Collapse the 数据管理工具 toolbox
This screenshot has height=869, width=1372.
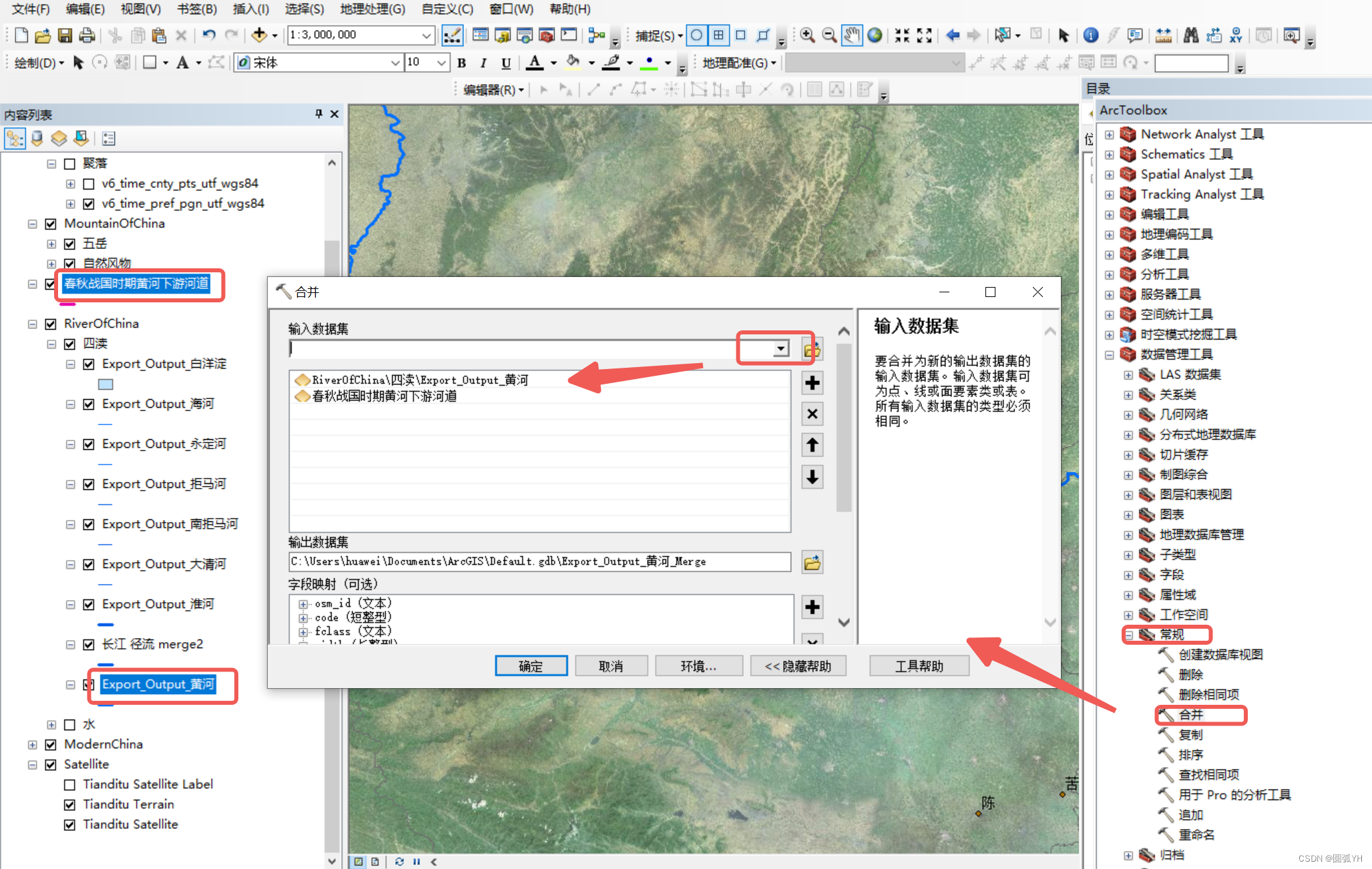point(1109,354)
